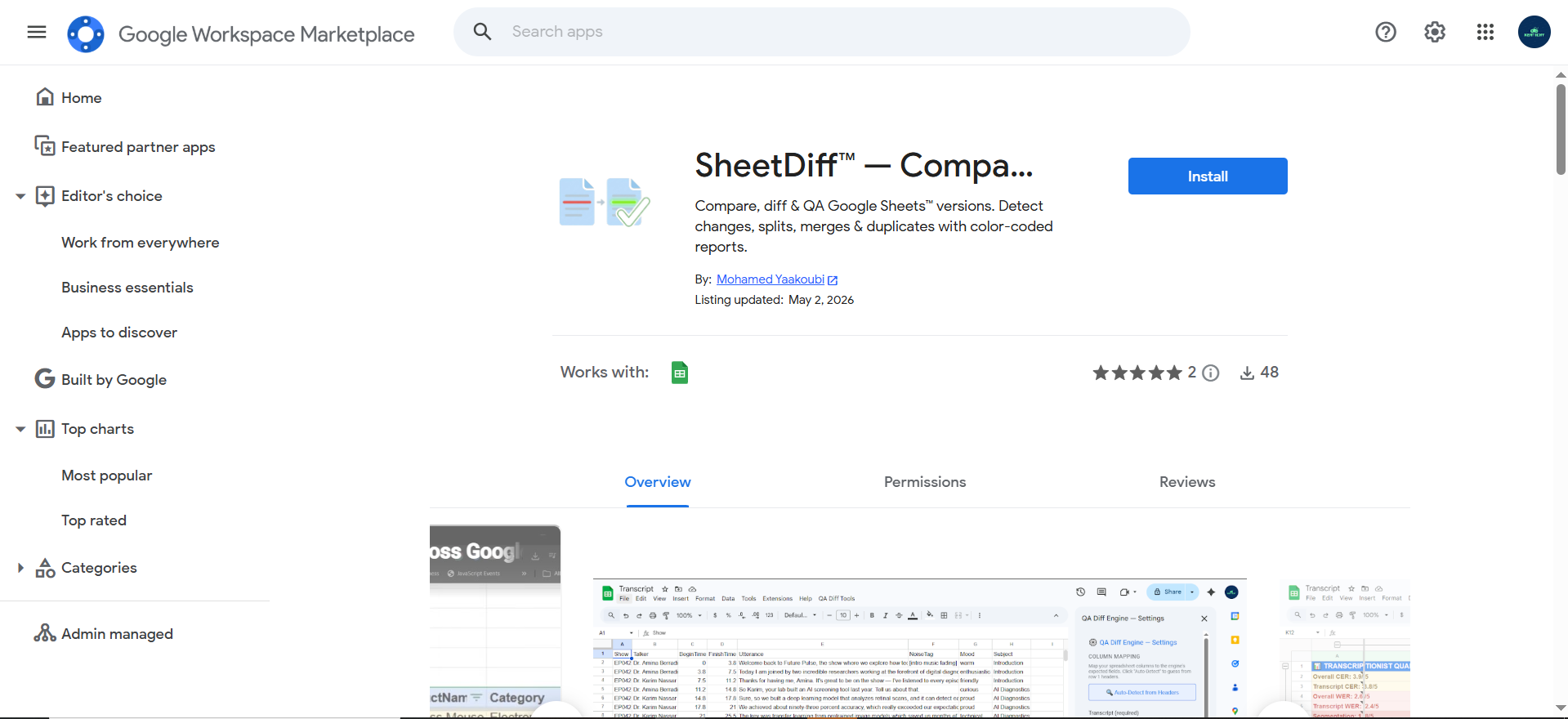Image resolution: width=1568 pixels, height=719 pixels.
Task: Switch to the Reviews tab
Action: pos(1187,482)
